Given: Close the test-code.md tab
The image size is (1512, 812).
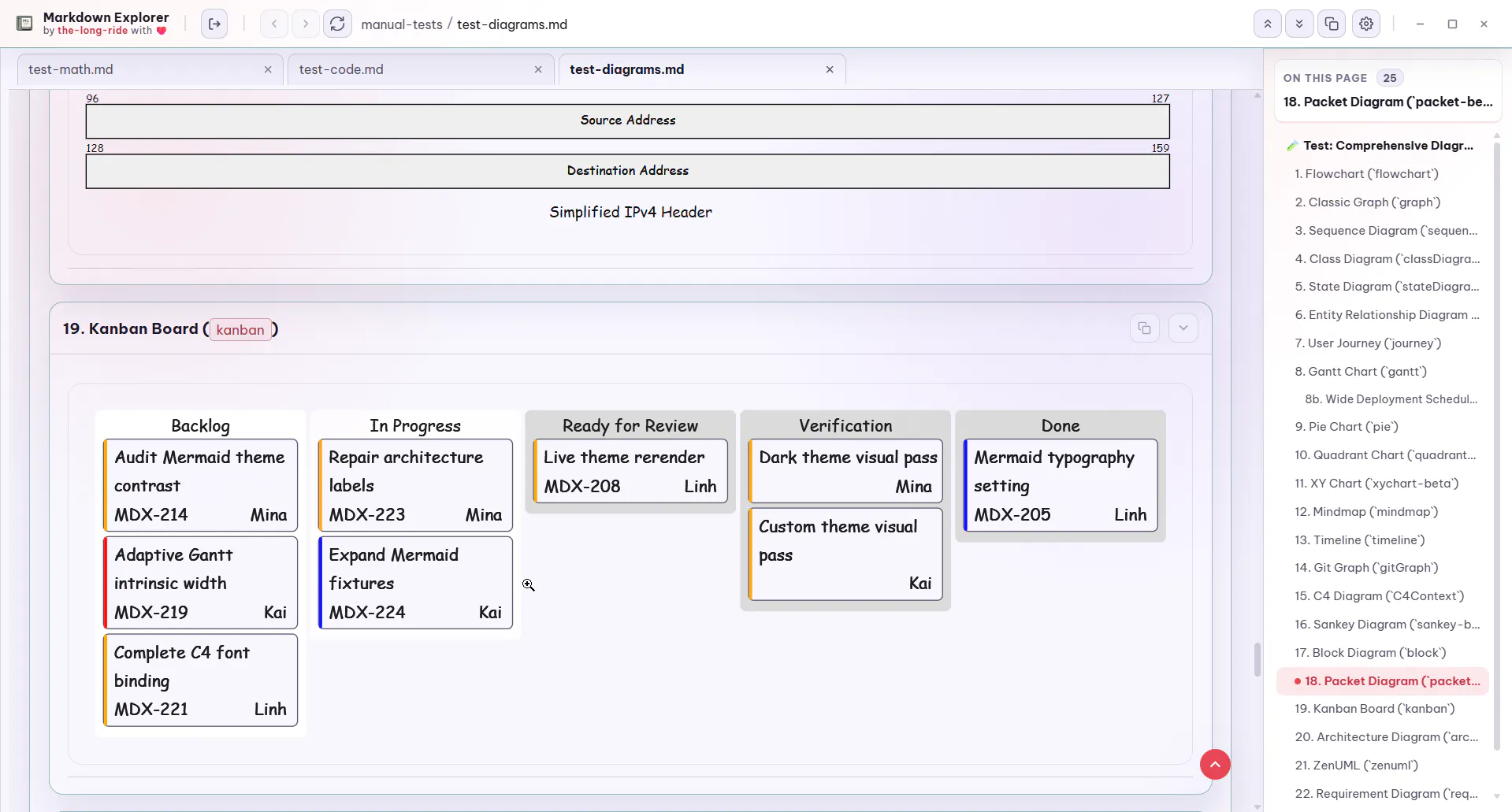Looking at the screenshot, I should click(x=538, y=69).
